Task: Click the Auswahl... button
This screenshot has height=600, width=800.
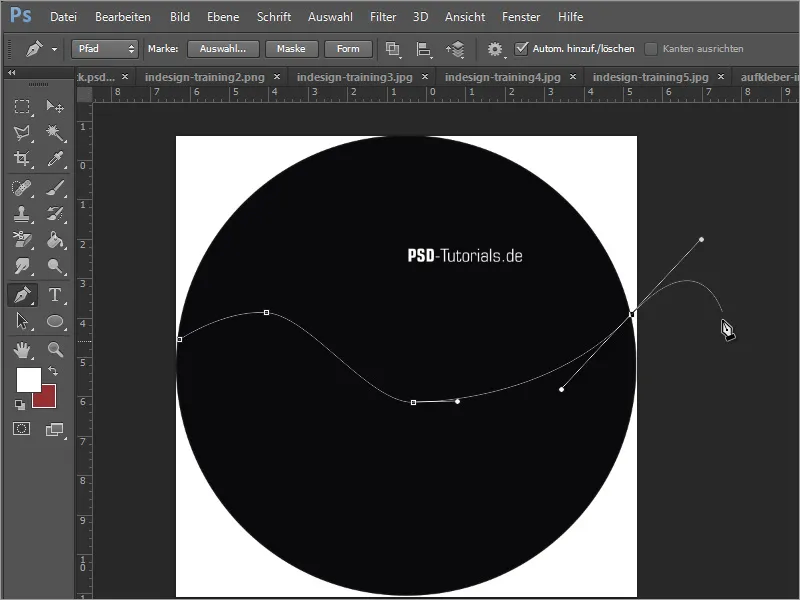Action: 223,49
